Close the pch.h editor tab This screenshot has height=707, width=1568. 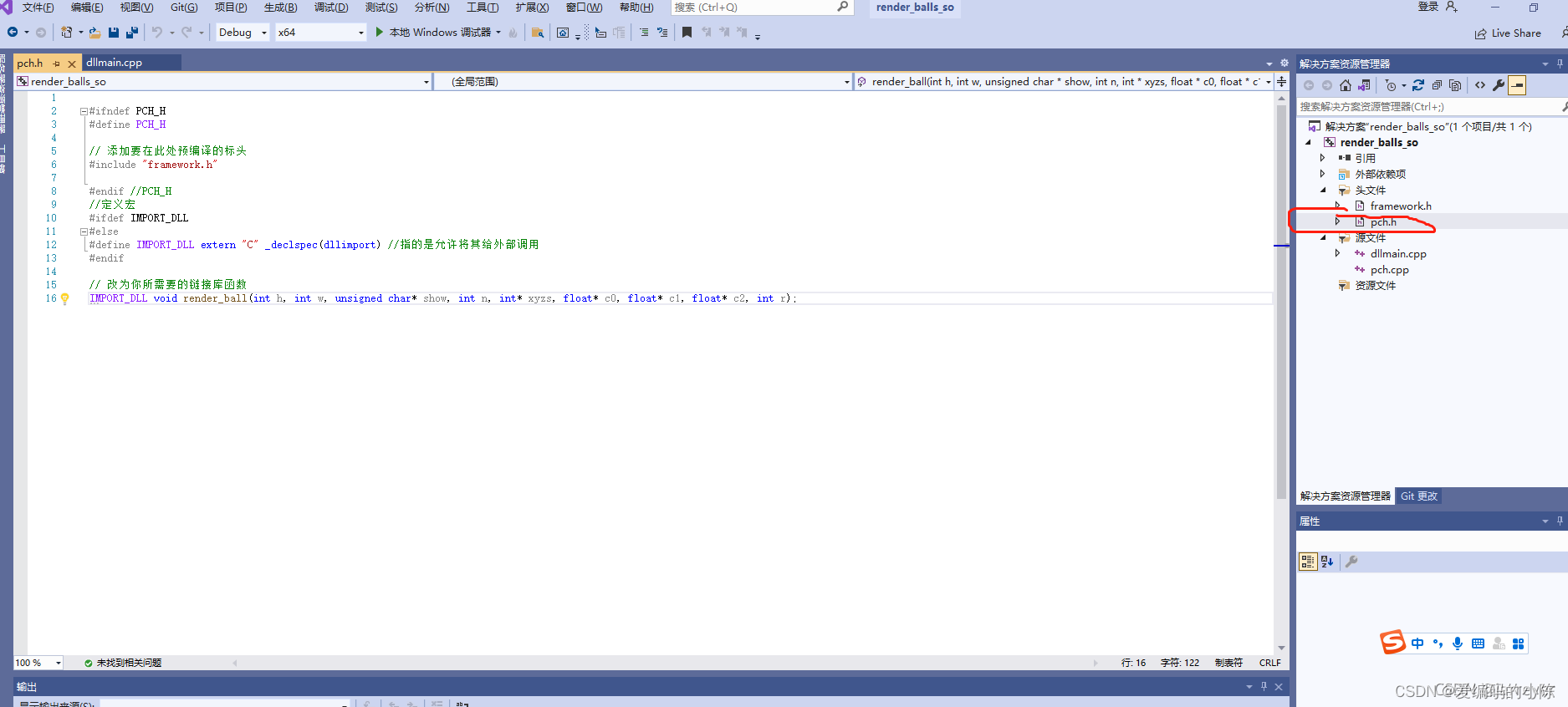coord(72,64)
